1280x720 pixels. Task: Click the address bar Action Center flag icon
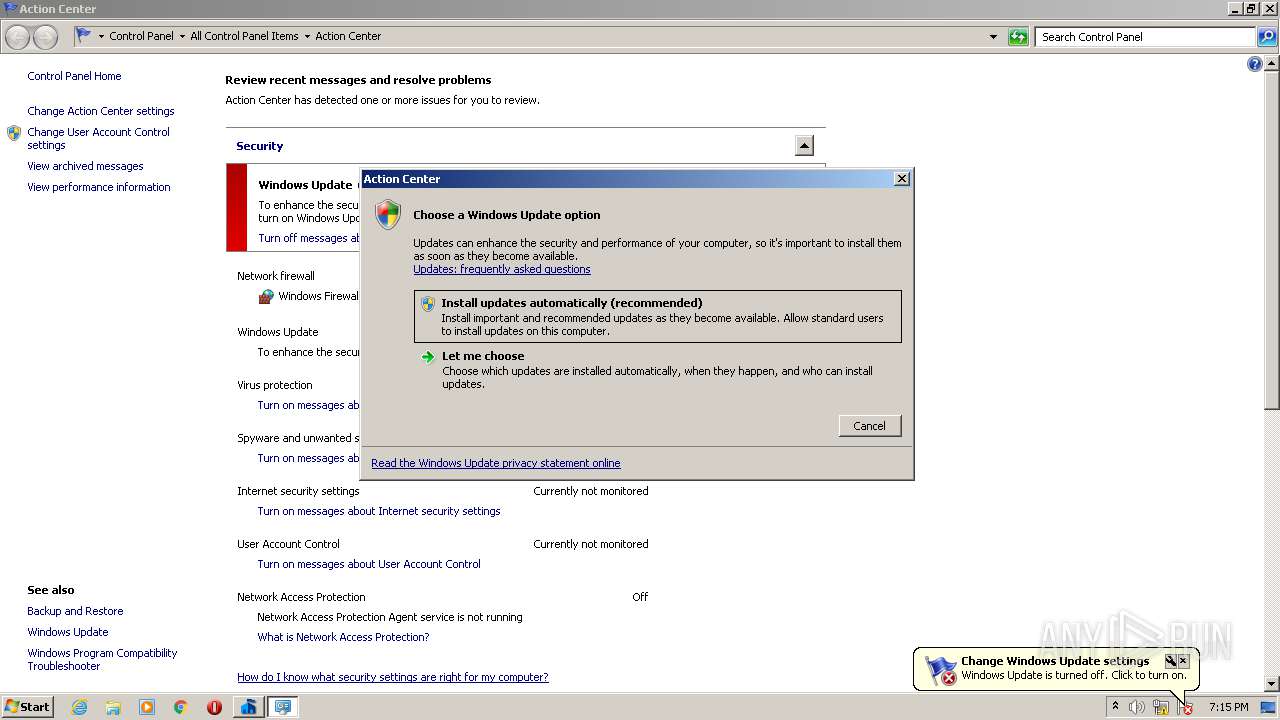(84, 35)
